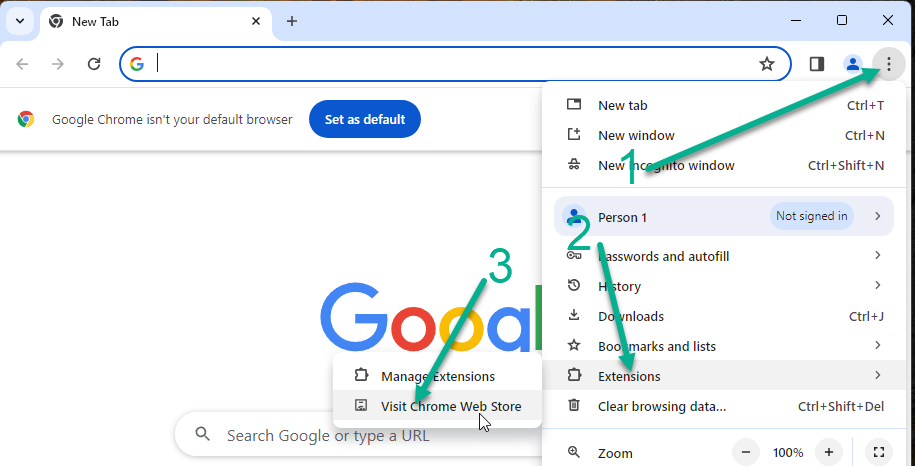
Task: Zoom out with the minus button
Action: 748,452
